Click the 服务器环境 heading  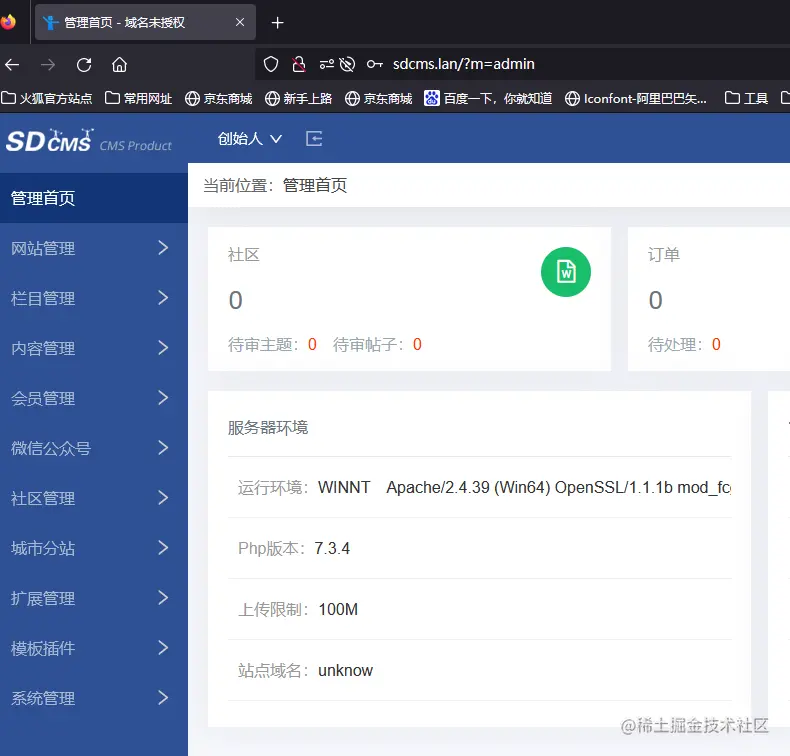point(268,428)
